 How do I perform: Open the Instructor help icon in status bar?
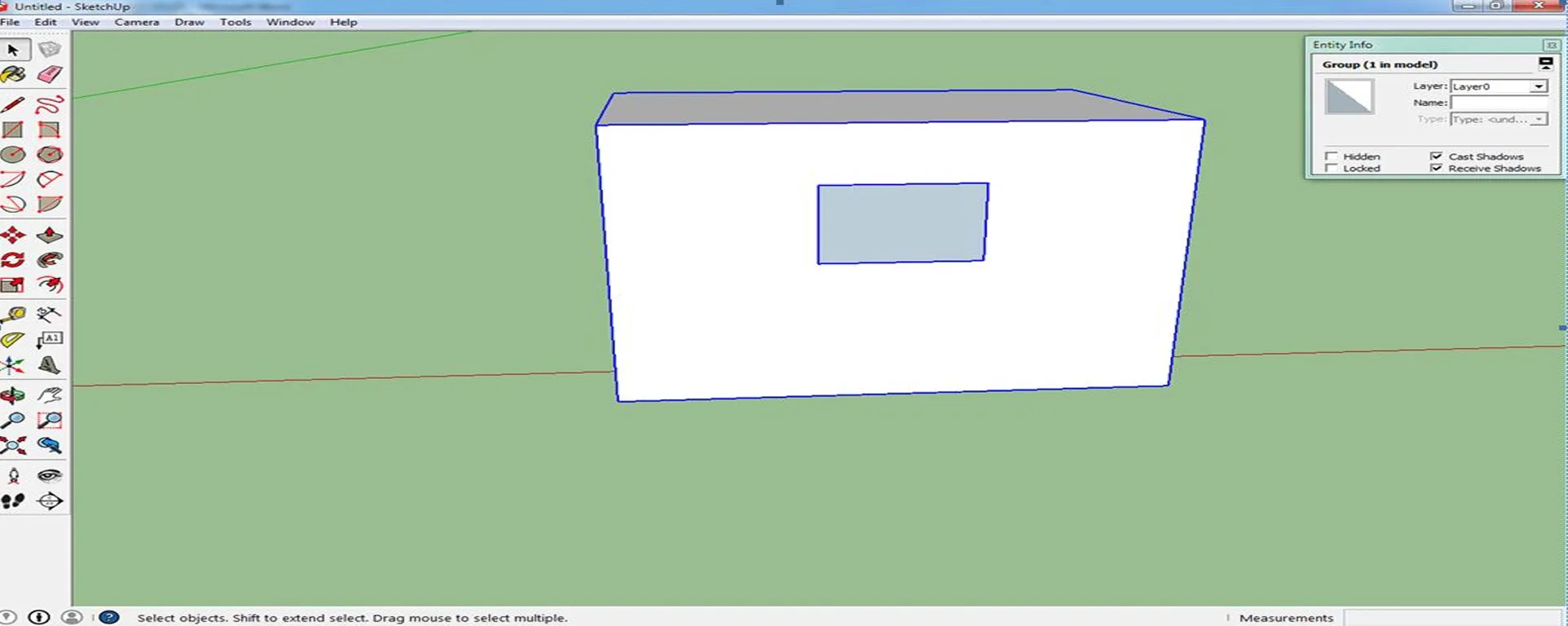tap(109, 617)
